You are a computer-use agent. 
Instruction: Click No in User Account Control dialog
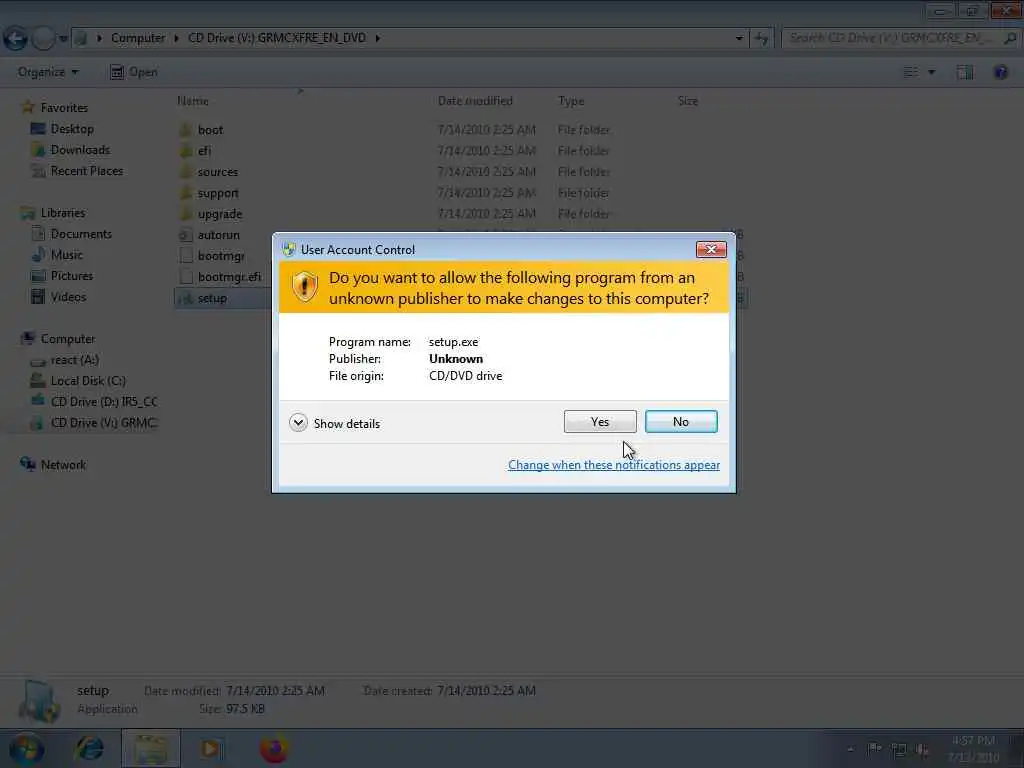coord(680,422)
